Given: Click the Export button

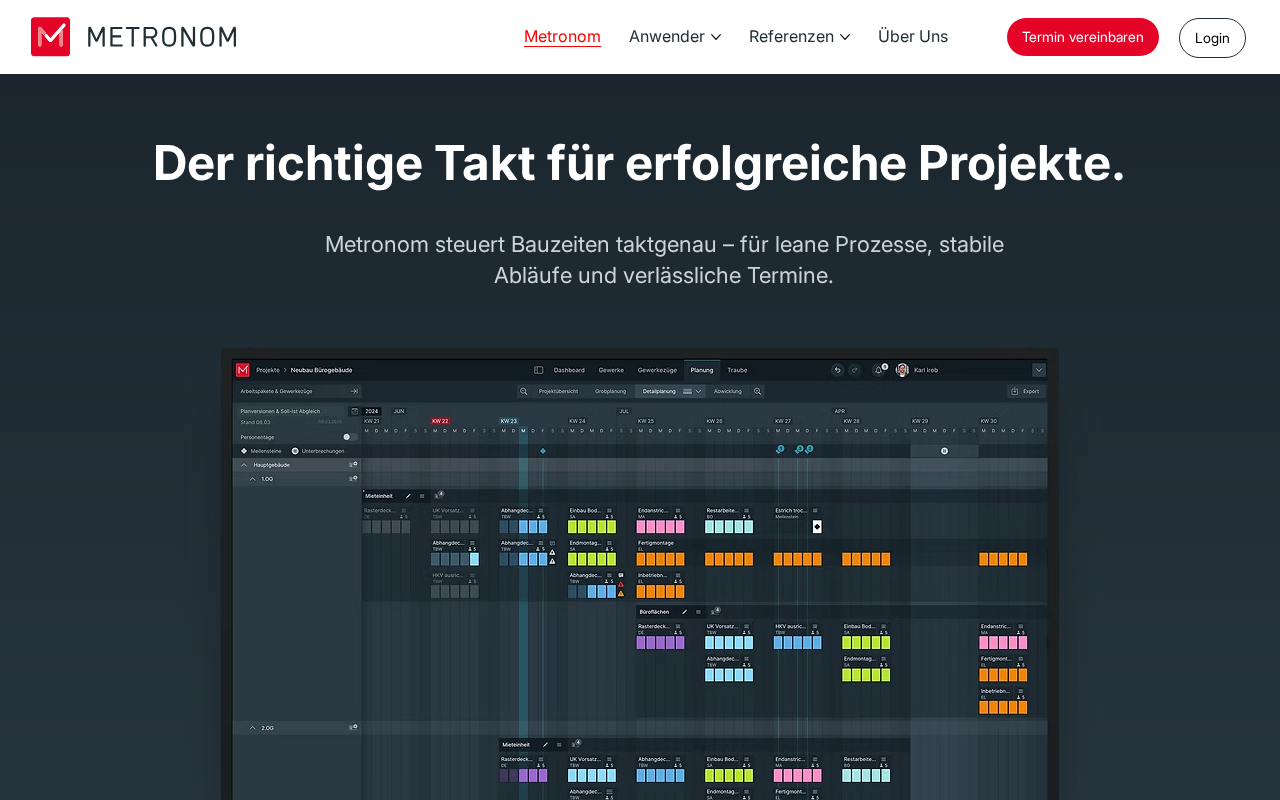Looking at the screenshot, I should click(1026, 391).
